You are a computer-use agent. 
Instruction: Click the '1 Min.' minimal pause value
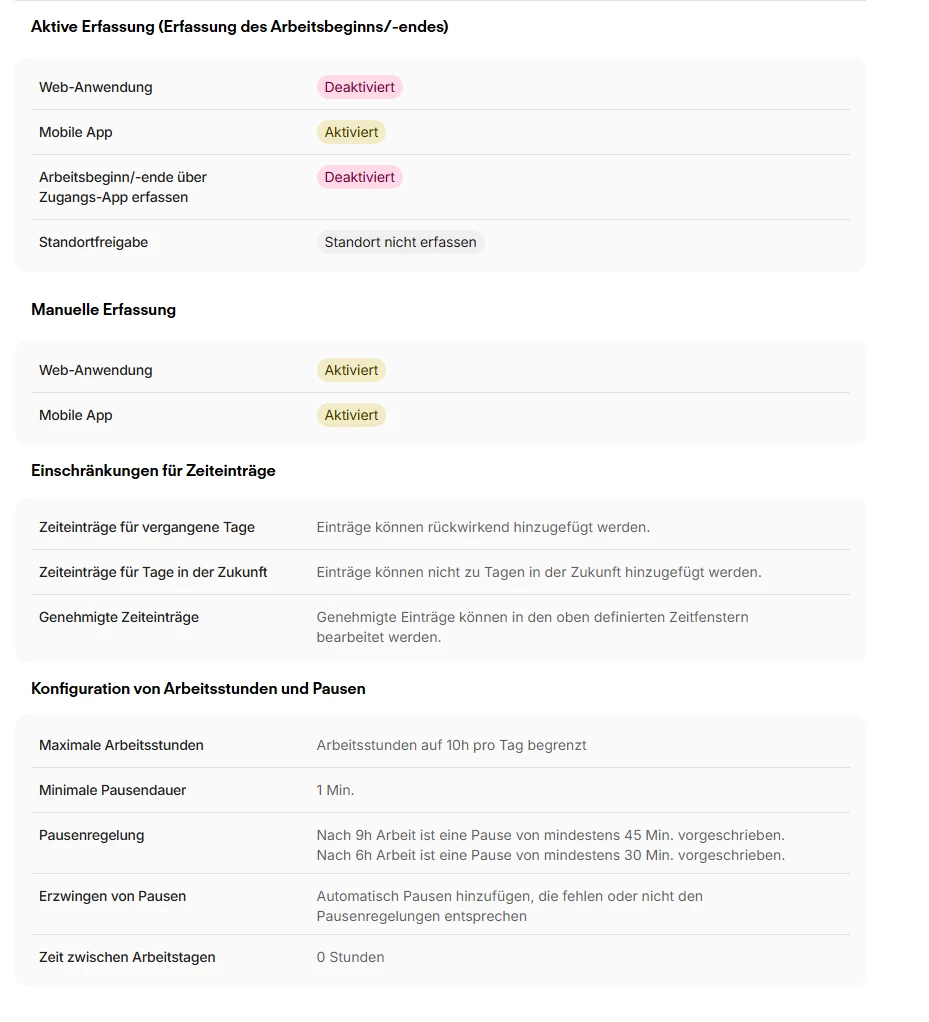coord(335,791)
